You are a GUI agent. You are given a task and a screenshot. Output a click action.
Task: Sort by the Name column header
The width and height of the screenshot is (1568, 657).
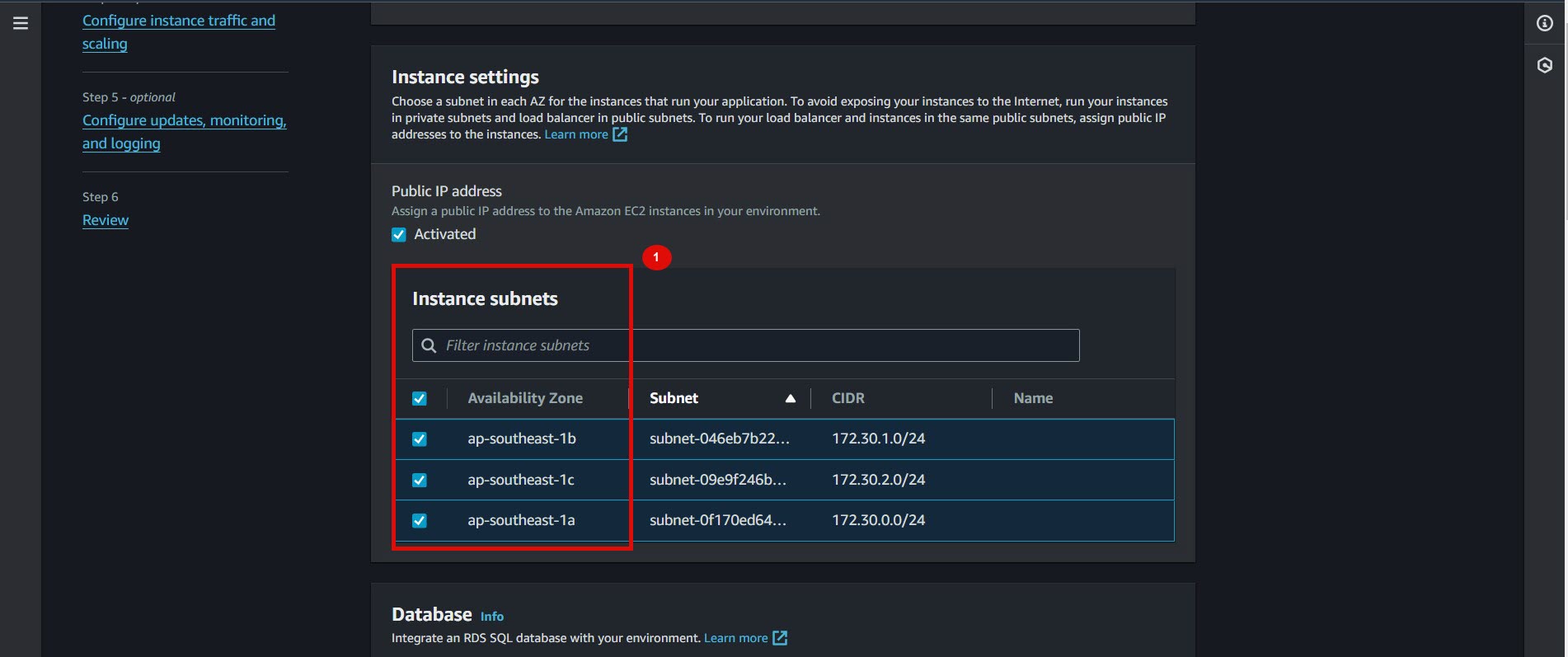[1033, 398]
